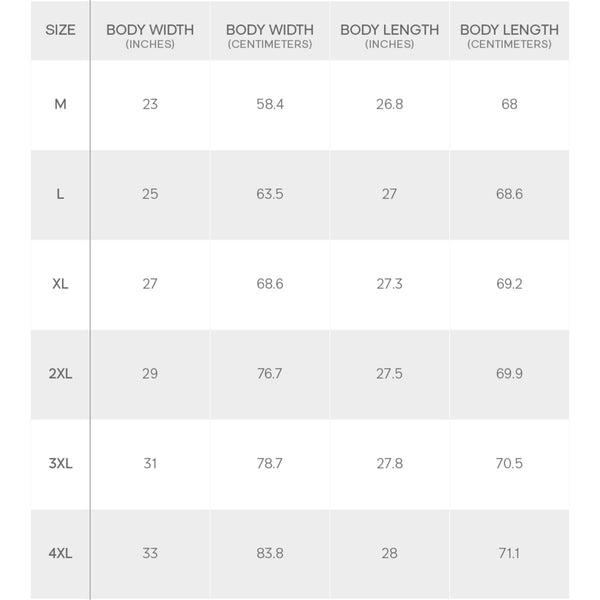Select the 2XL size row label
The image size is (600, 600).
tap(60, 374)
